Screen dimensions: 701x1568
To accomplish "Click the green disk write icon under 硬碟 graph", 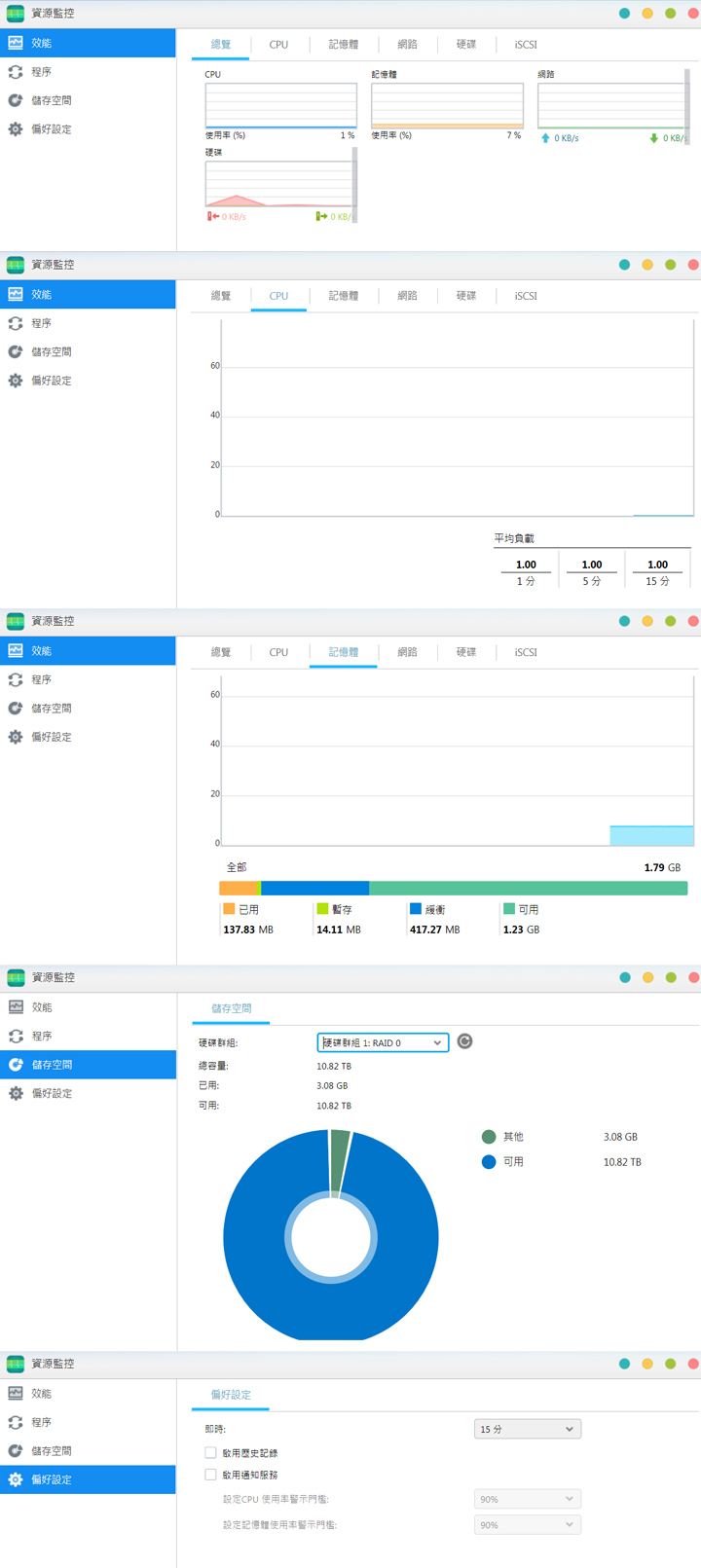I will [321, 216].
